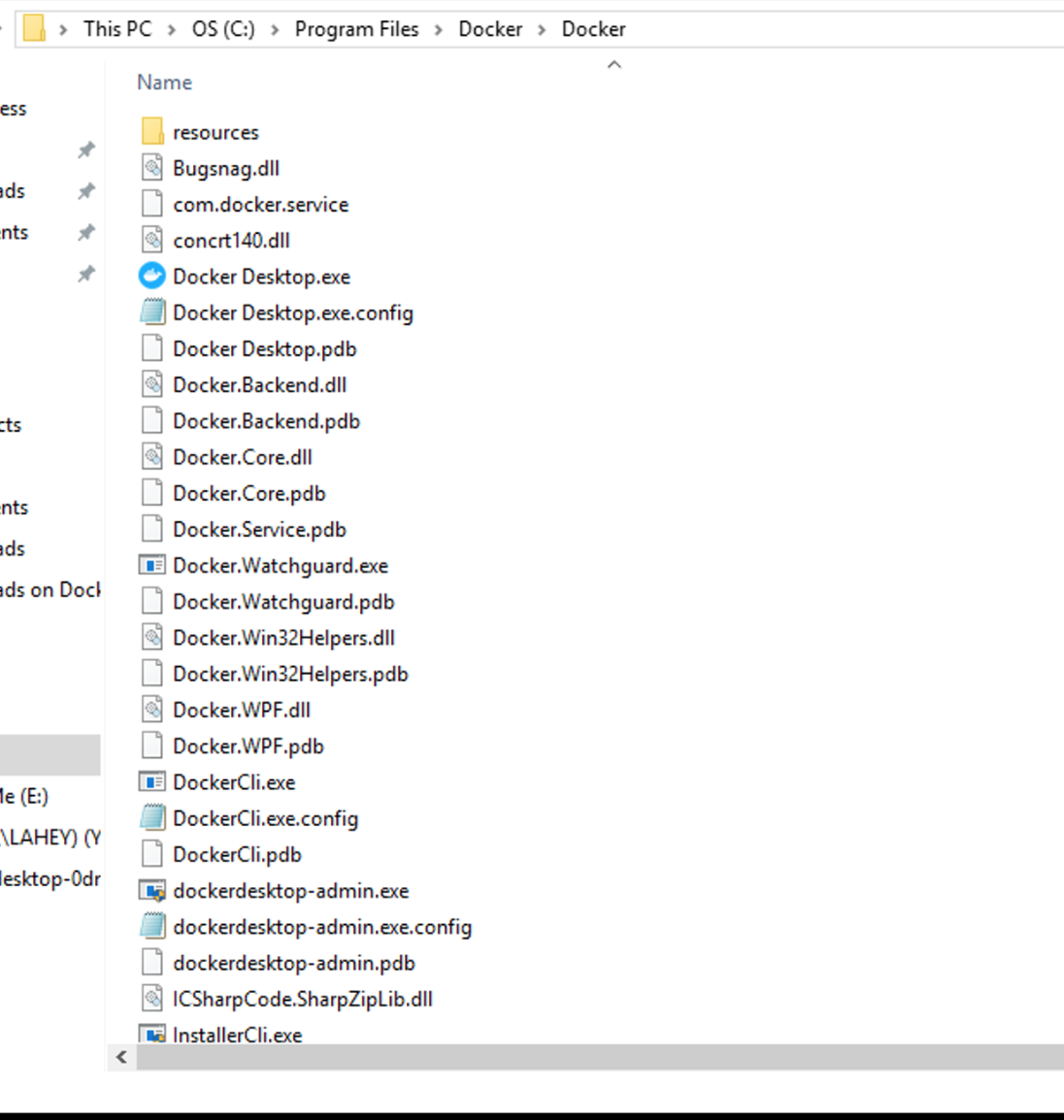Screen dimensions: 1064x1120
Task: Select the Docker.WPF.dll file name
Action: click(x=242, y=709)
